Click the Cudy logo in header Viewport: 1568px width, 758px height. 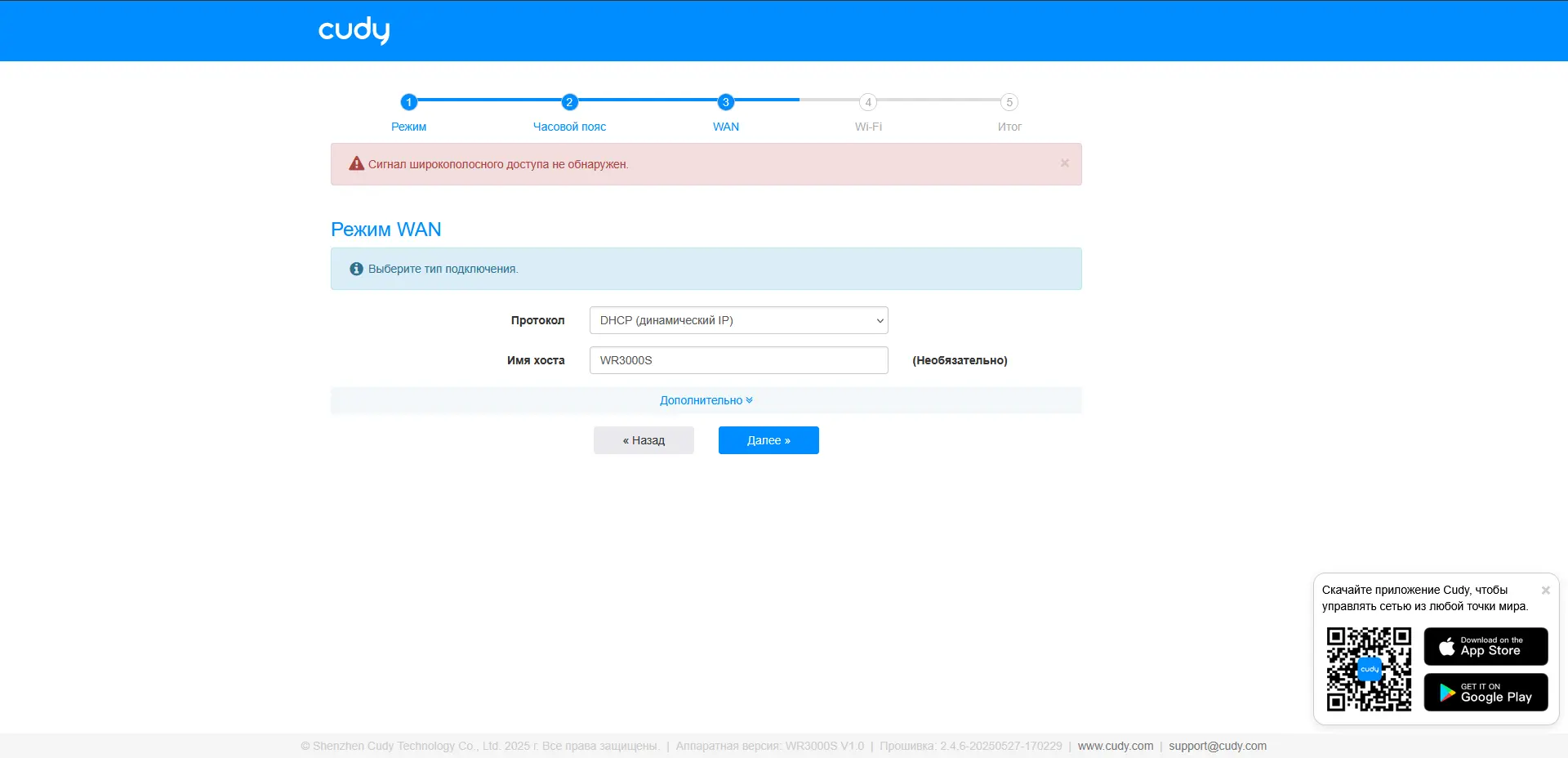[354, 30]
